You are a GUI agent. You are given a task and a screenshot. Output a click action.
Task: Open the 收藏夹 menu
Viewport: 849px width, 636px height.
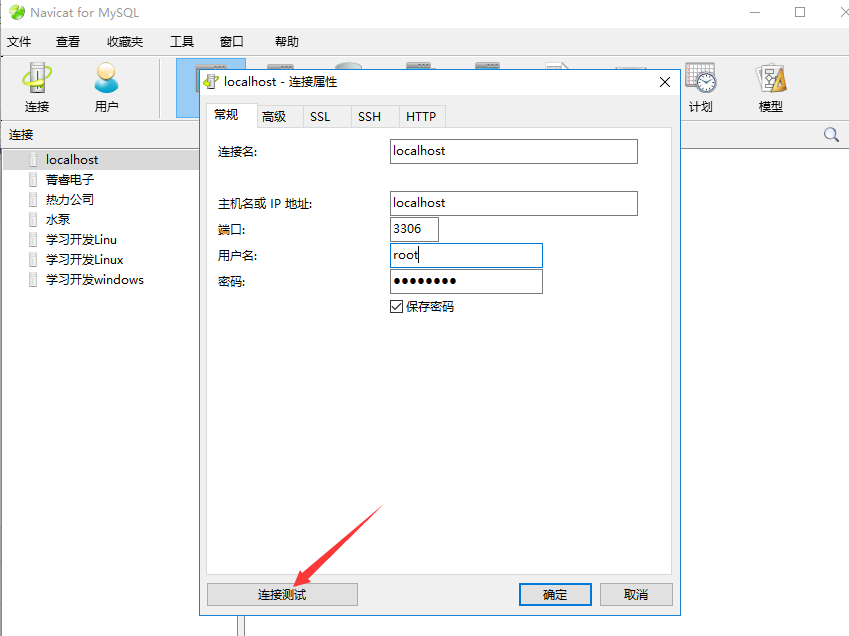tap(125, 42)
